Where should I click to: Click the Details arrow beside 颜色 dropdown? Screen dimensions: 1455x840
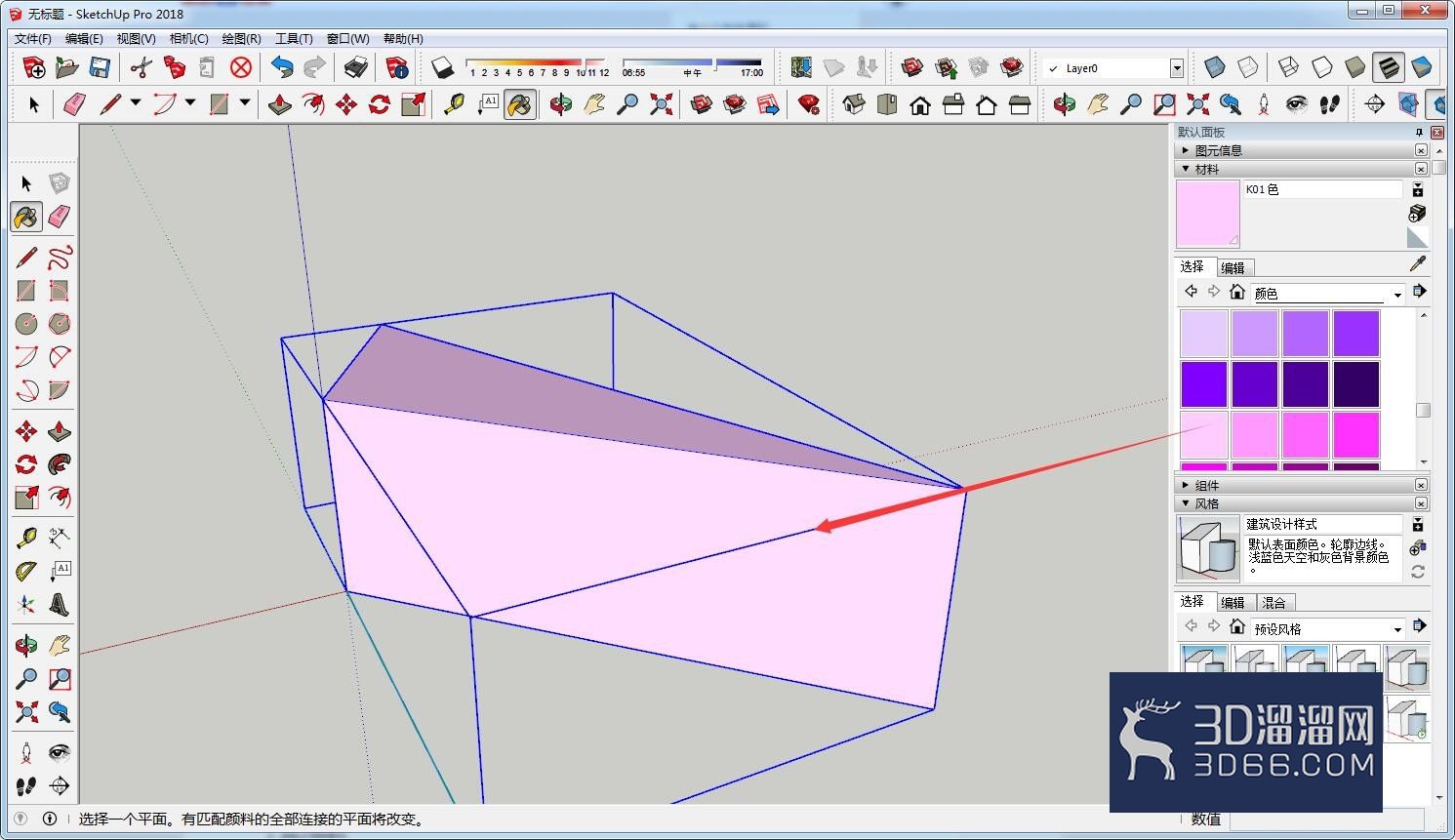click(1419, 291)
